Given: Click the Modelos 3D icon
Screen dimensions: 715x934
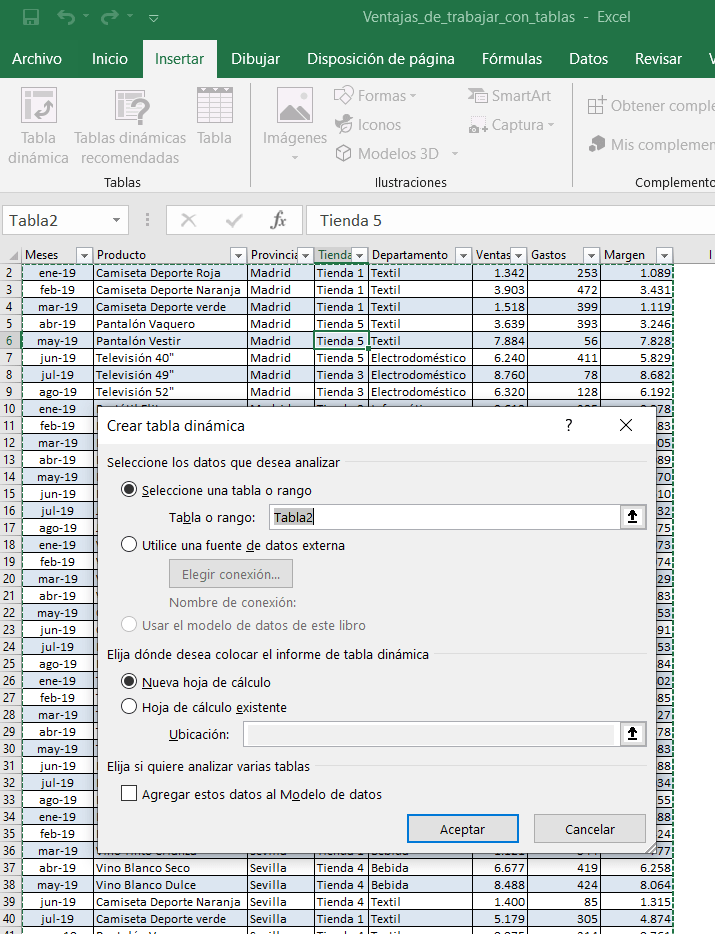Looking at the screenshot, I should 343,153.
